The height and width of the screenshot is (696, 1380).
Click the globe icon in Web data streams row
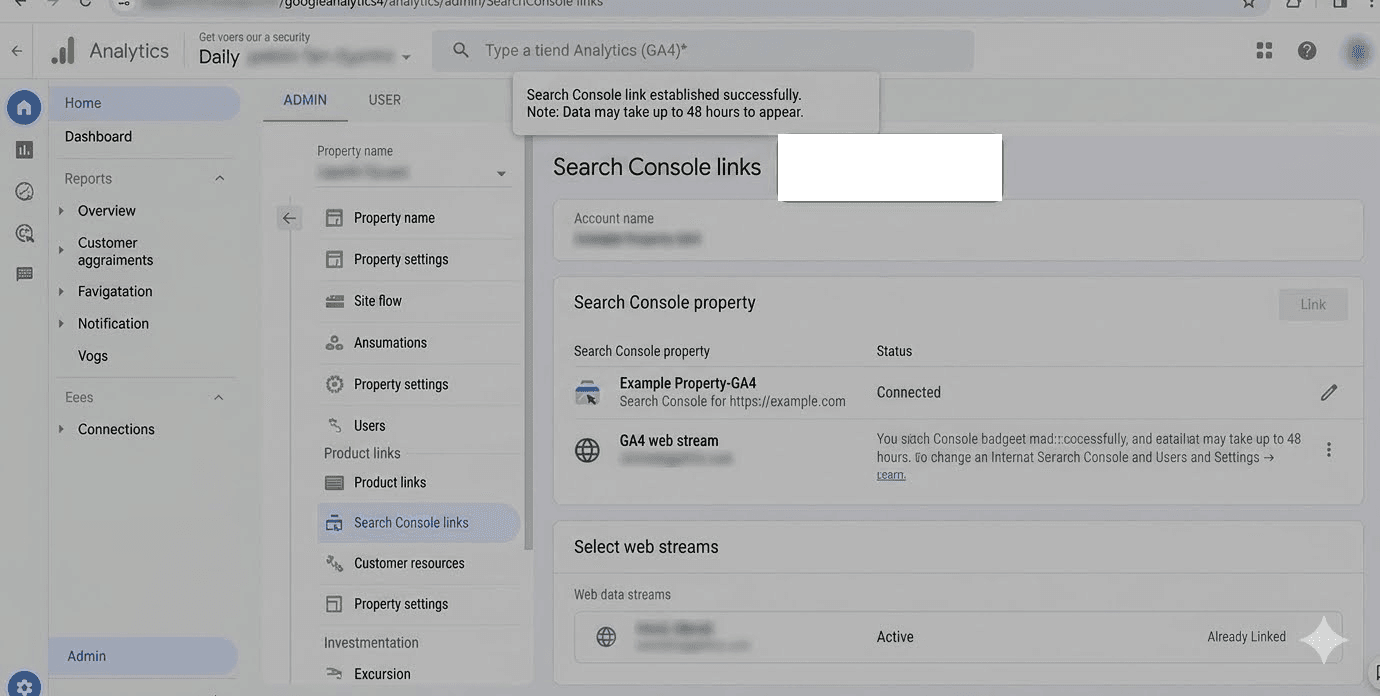pos(606,637)
